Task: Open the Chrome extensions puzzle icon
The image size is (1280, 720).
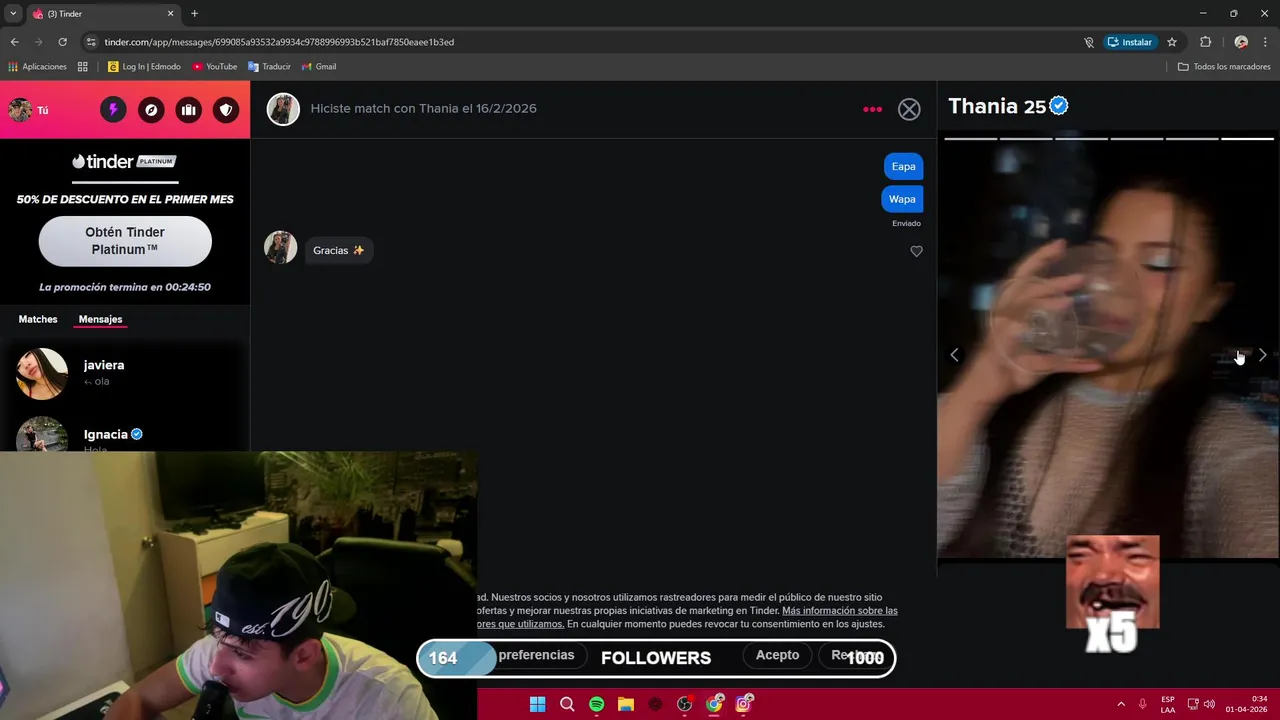Action: [1205, 42]
